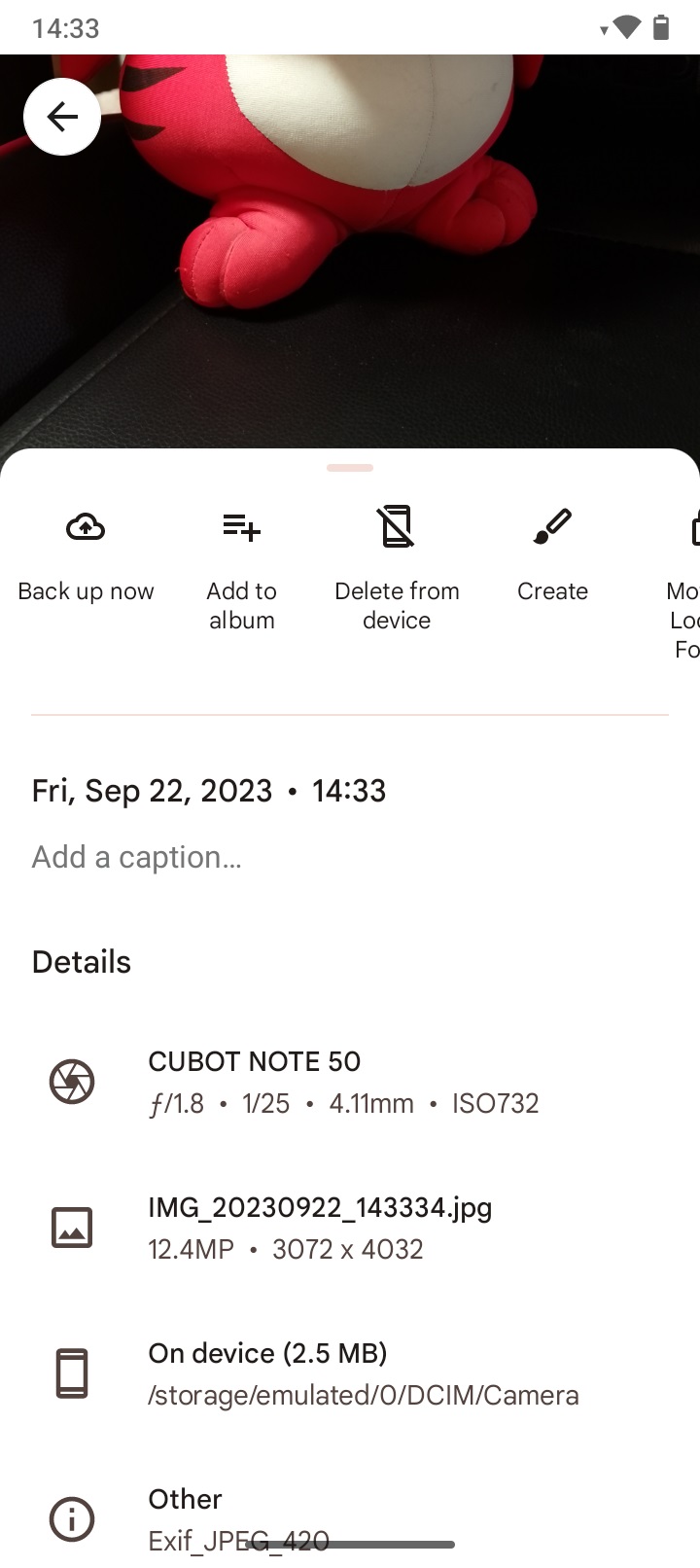The image size is (700, 1568).
Task: Tap the back arrow button
Action: point(62,117)
